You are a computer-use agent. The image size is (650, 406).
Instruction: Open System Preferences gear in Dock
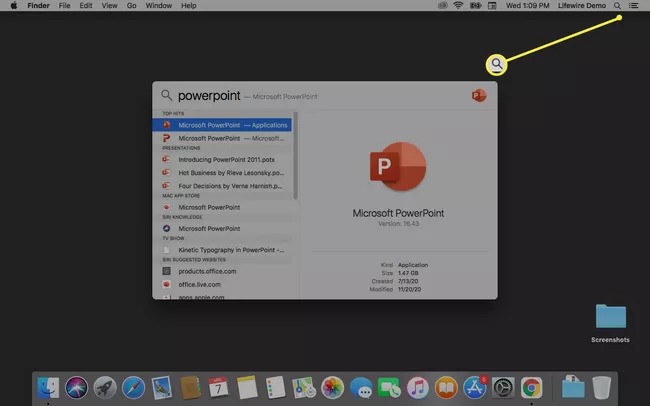(503, 388)
